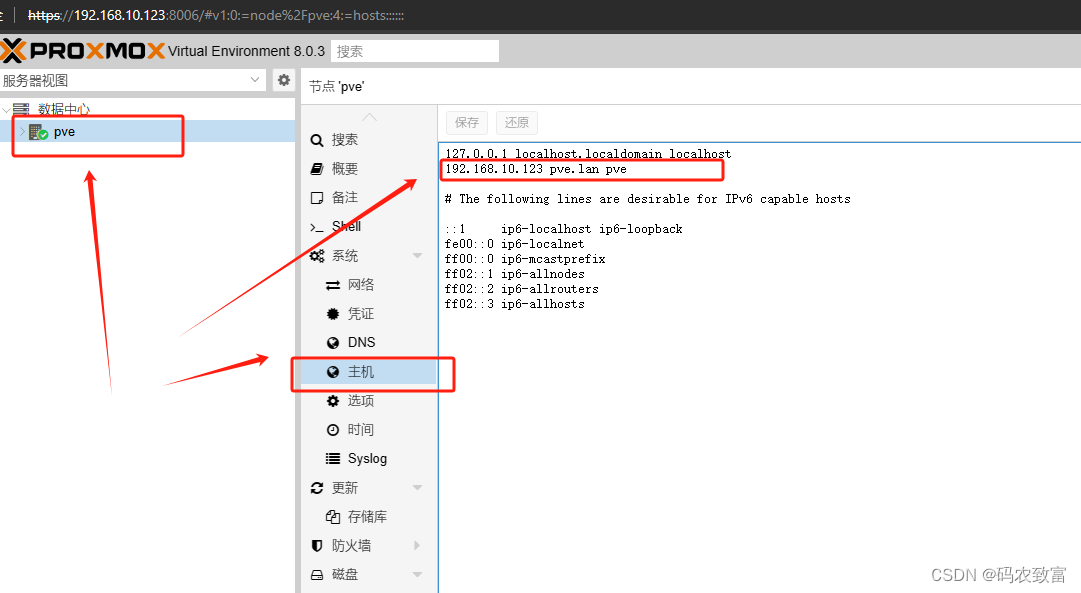The height and width of the screenshot is (593, 1081).
Task: Click the ff02::2 ip6-allrouters line
Action: 522,289
